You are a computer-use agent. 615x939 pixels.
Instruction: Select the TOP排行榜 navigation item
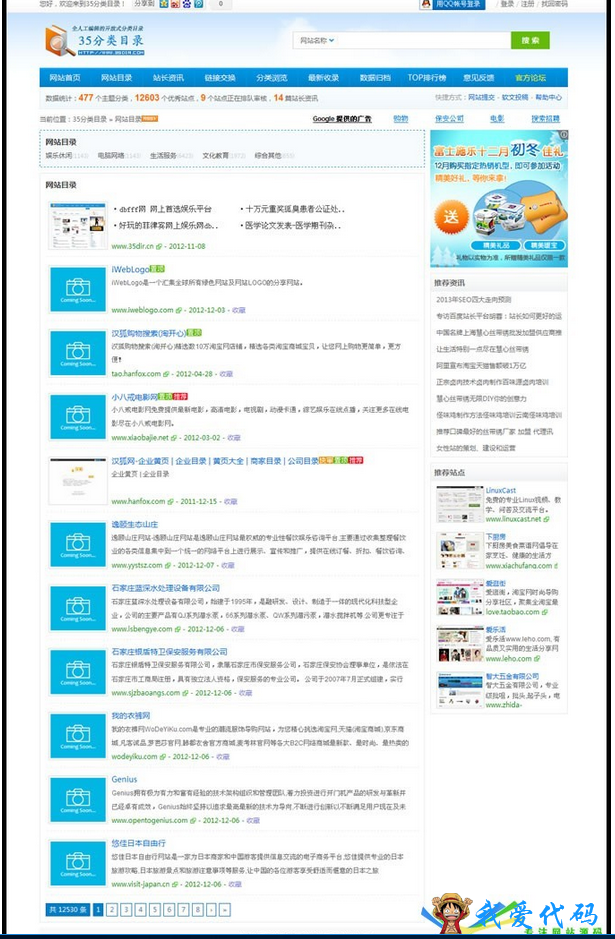(x=427, y=77)
